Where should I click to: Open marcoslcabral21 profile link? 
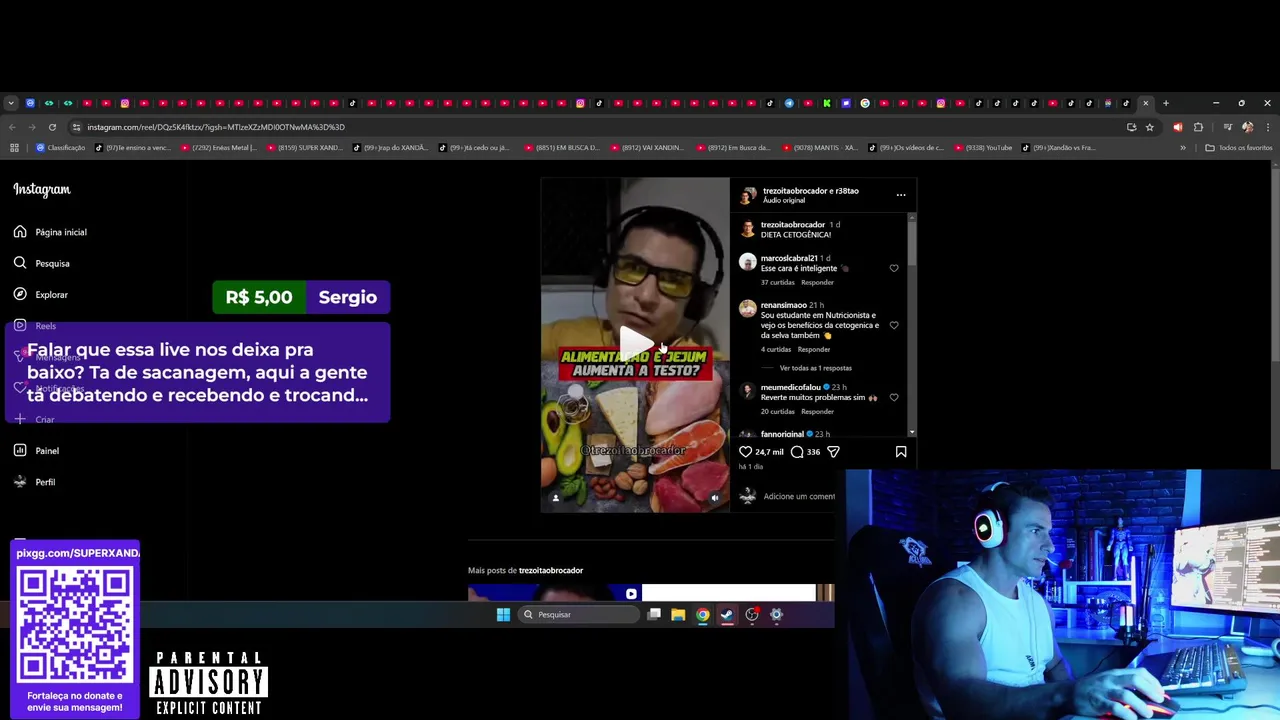point(789,258)
